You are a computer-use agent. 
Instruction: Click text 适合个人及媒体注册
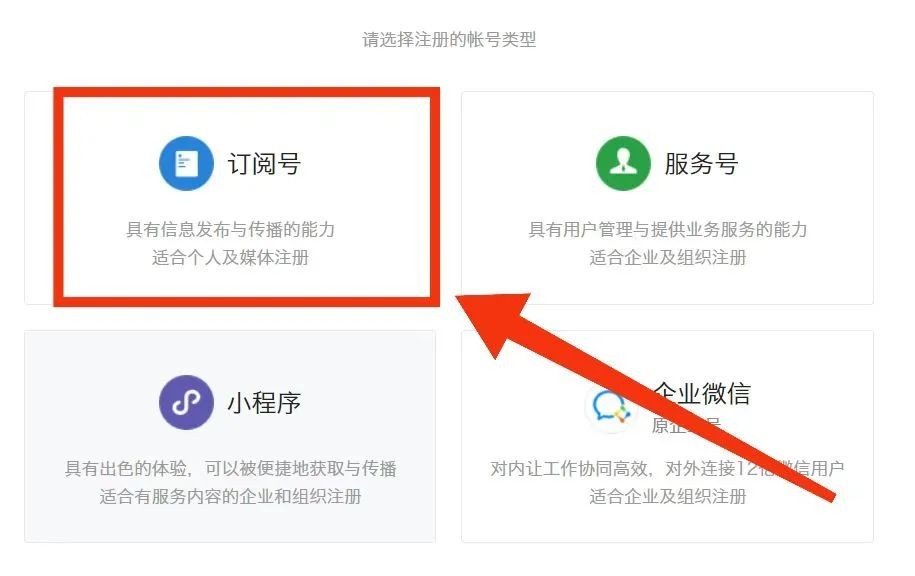pyautogui.click(x=231, y=257)
